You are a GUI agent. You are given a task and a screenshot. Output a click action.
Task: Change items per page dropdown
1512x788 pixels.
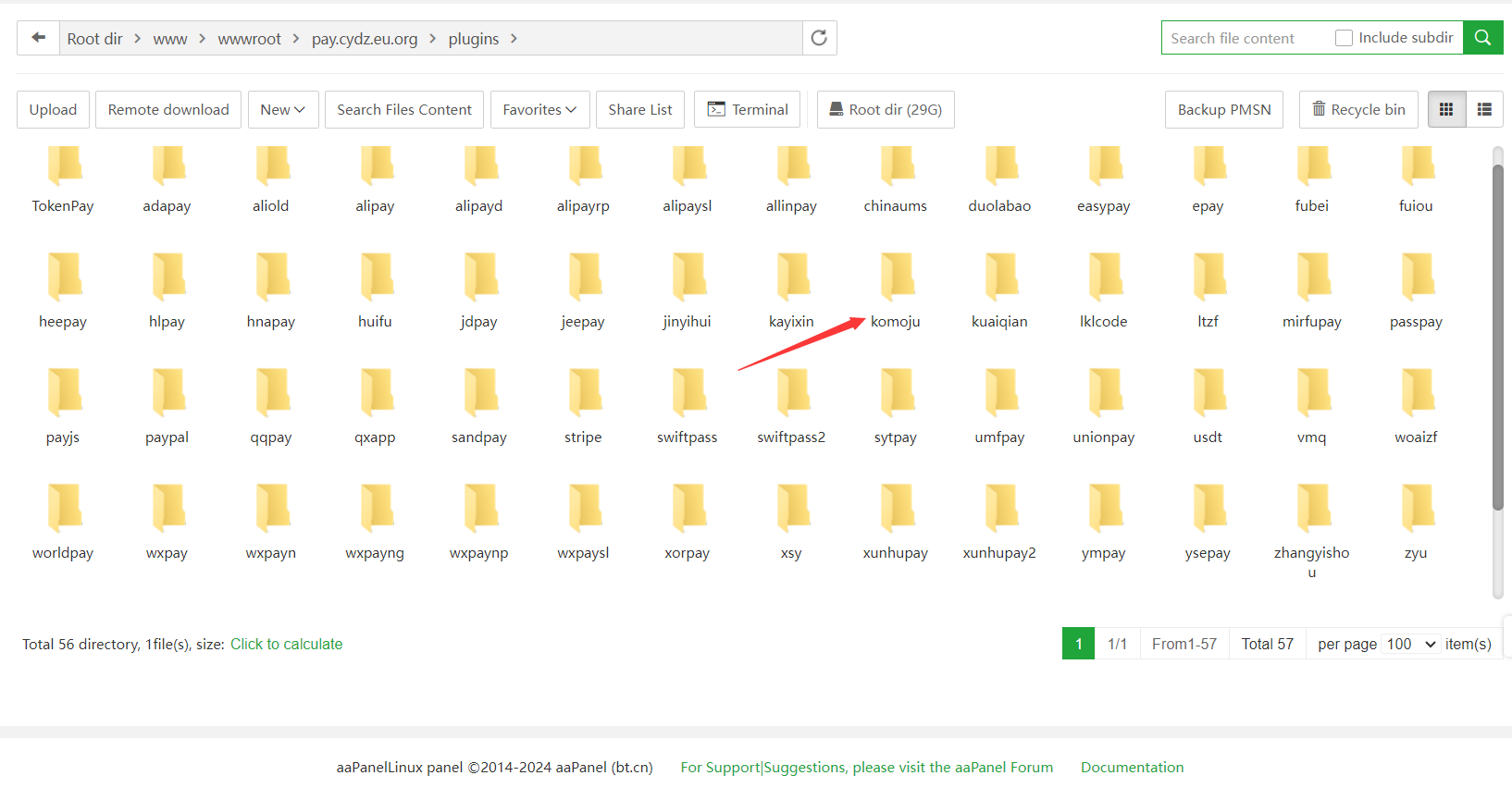point(1410,644)
